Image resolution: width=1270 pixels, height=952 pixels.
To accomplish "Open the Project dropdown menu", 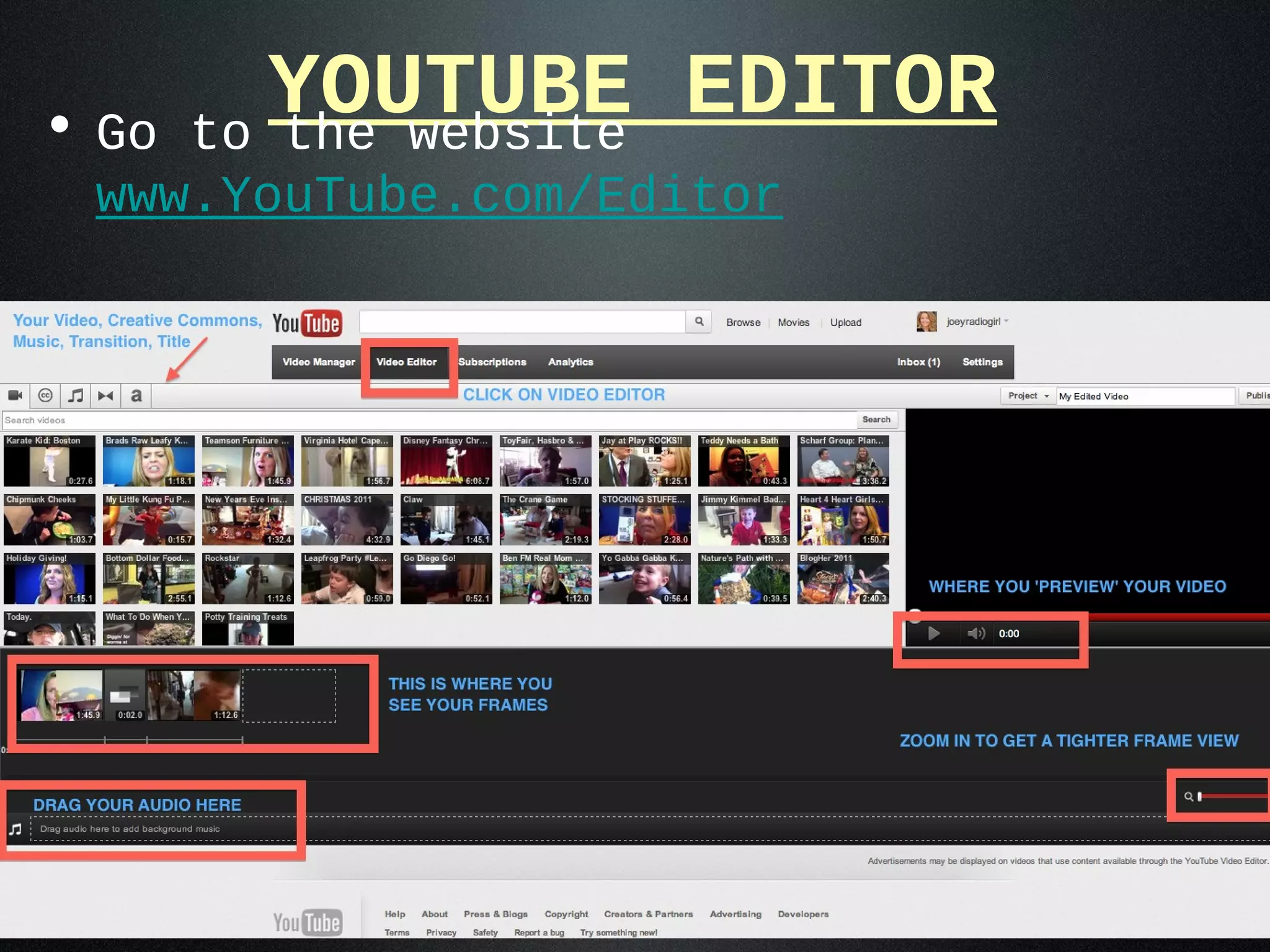I will (1028, 395).
